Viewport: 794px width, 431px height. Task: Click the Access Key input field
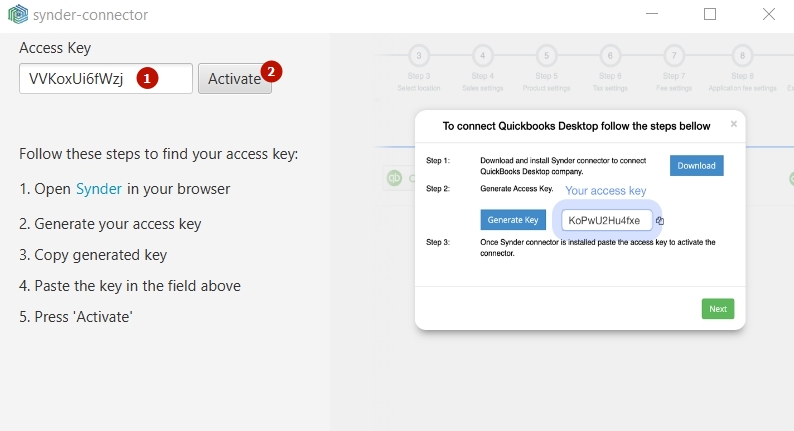(106, 79)
